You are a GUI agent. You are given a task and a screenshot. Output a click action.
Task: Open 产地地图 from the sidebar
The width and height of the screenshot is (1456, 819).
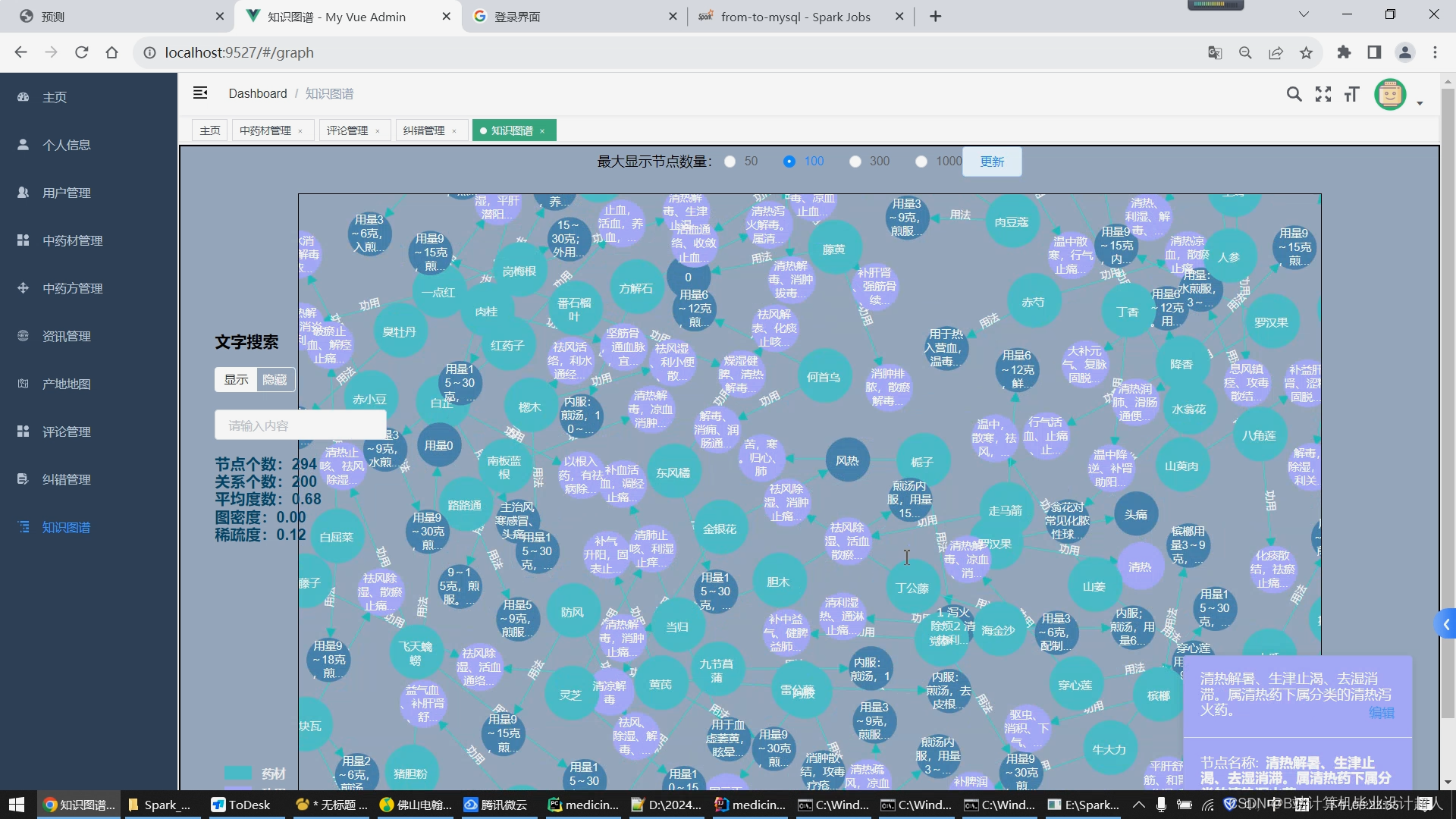coord(66,384)
